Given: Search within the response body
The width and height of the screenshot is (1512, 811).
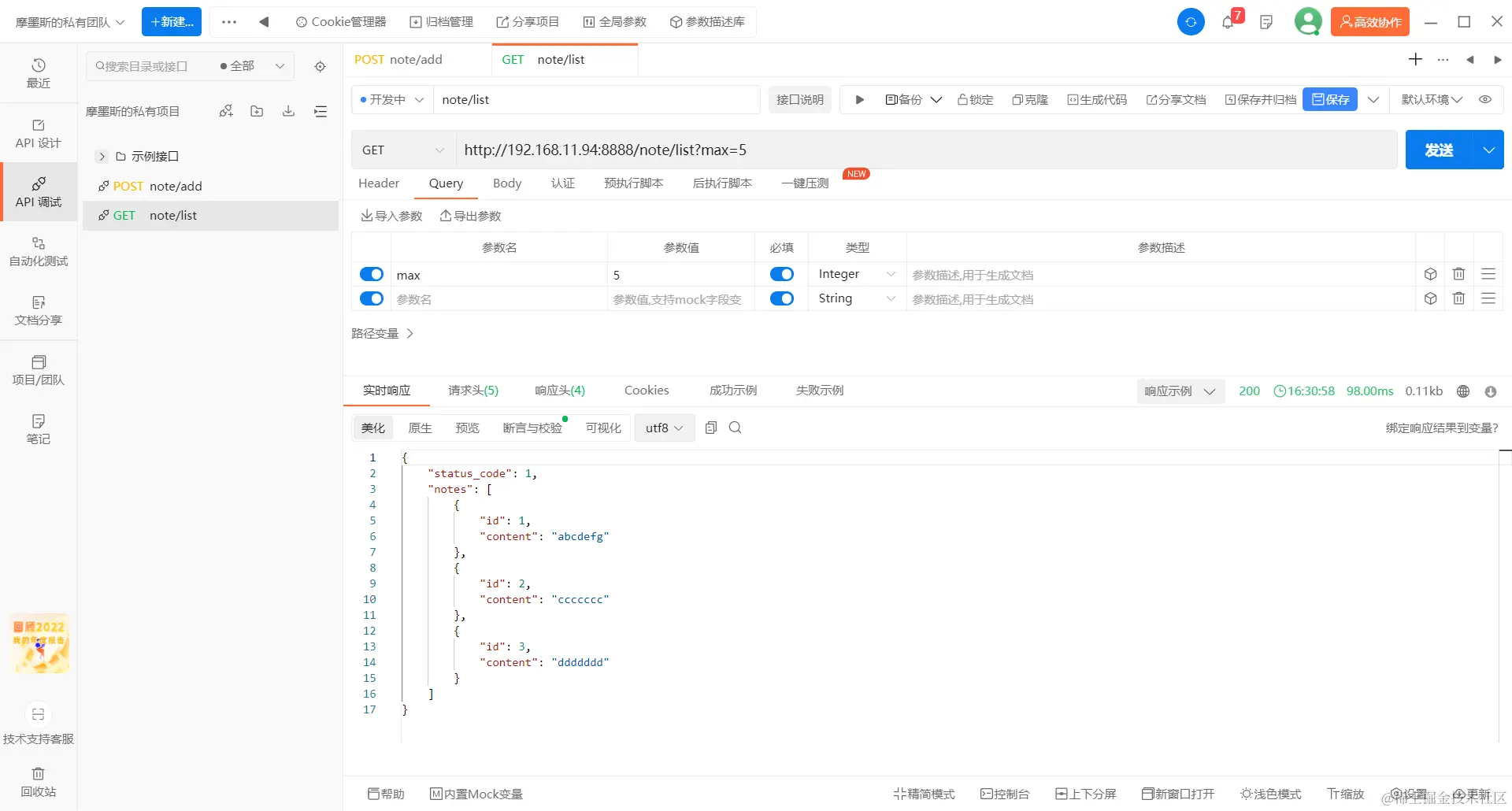Looking at the screenshot, I should coord(736,428).
